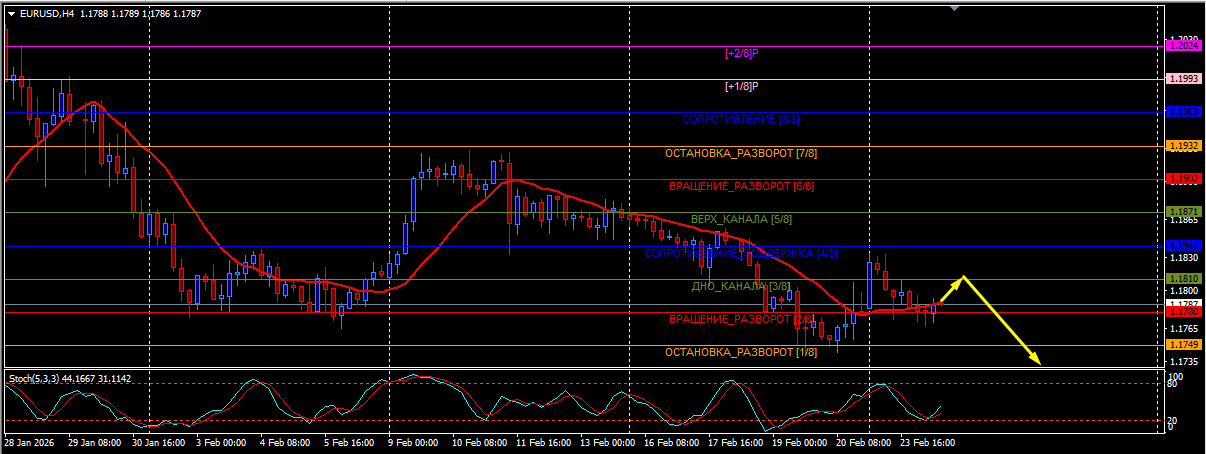Click the ДНО_КАНАЛА [3/8] label

(741, 287)
